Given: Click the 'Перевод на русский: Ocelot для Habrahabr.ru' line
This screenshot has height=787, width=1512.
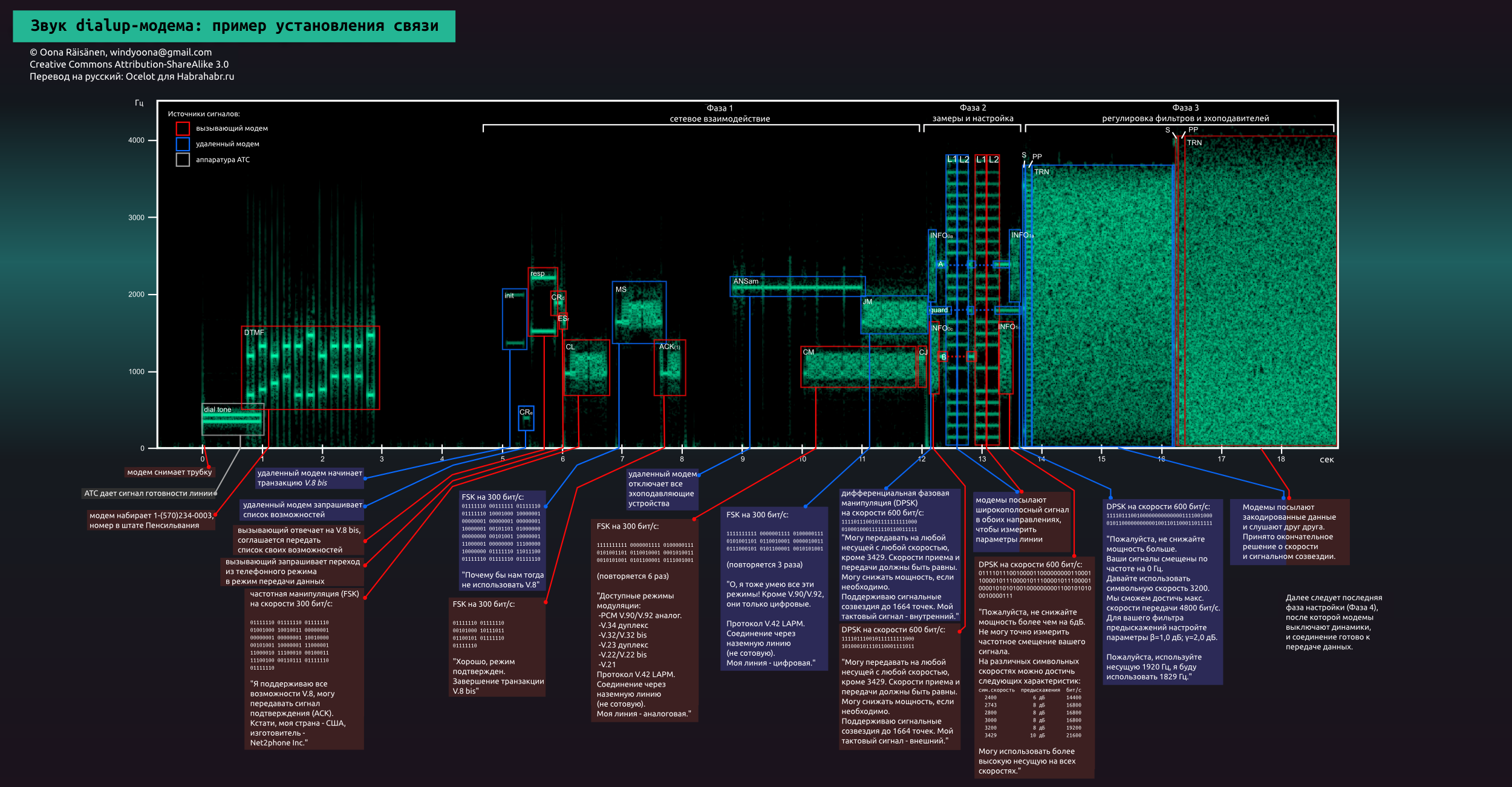Looking at the screenshot, I should pyautogui.click(x=132, y=76).
